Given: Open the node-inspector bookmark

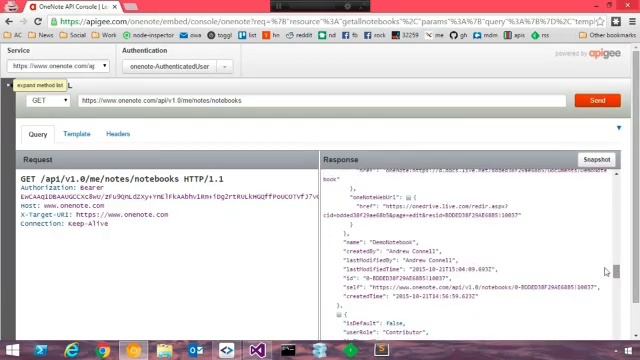Looking at the screenshot, I should coord(148,36).
